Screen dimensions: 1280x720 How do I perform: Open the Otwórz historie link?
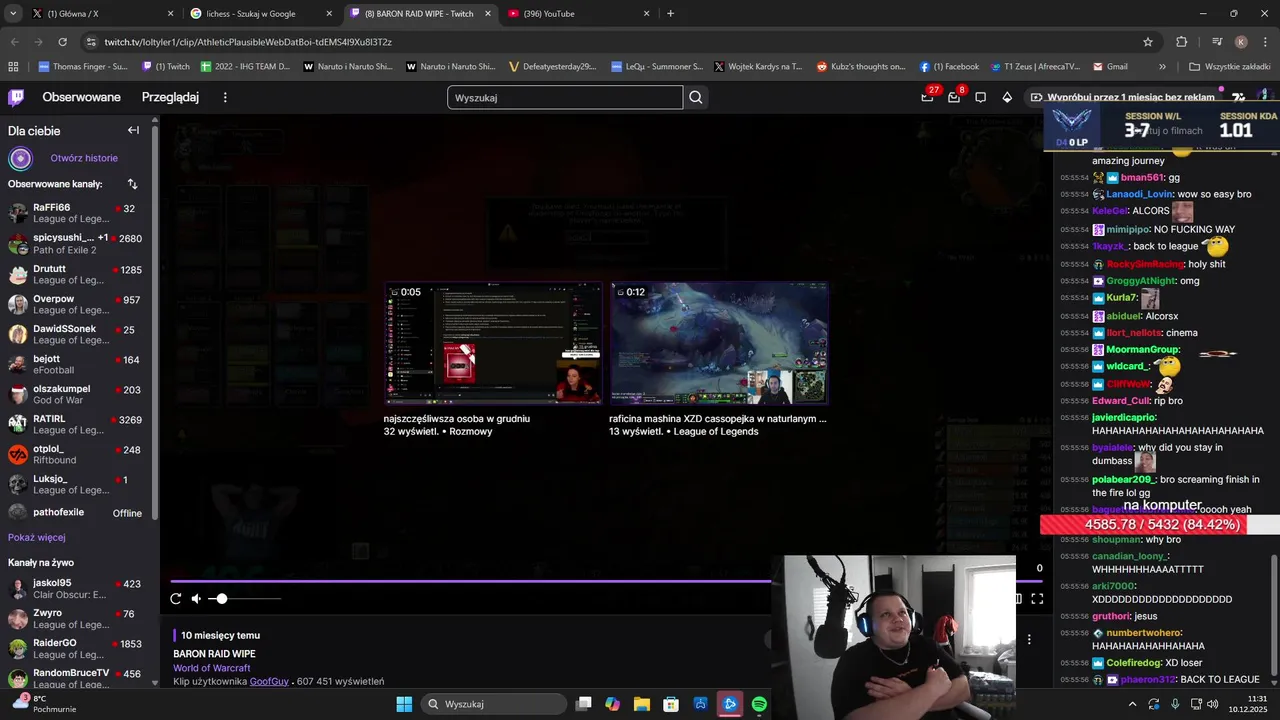(84, 158)
